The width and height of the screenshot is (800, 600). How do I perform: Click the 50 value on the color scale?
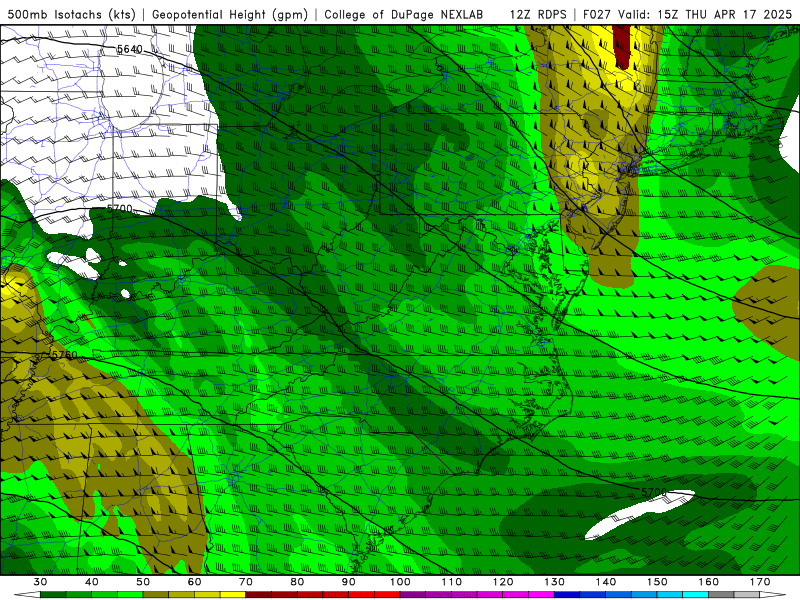click(x=143, y=582)
